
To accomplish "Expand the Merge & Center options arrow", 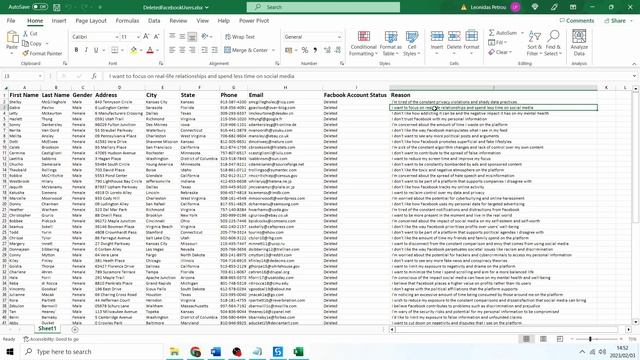I will (x=273, y=50).
